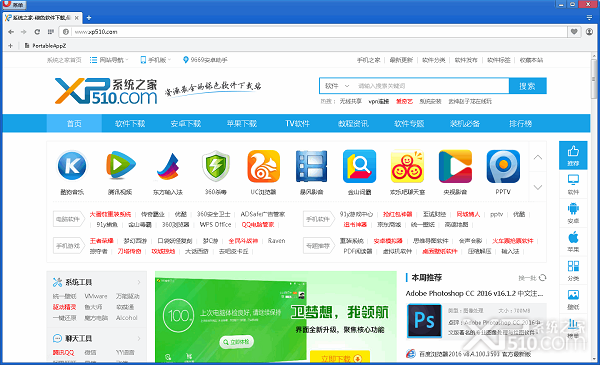Expand the 手机版 dropdown
This screenshot has width=600, height=365.
coord(155,60)
